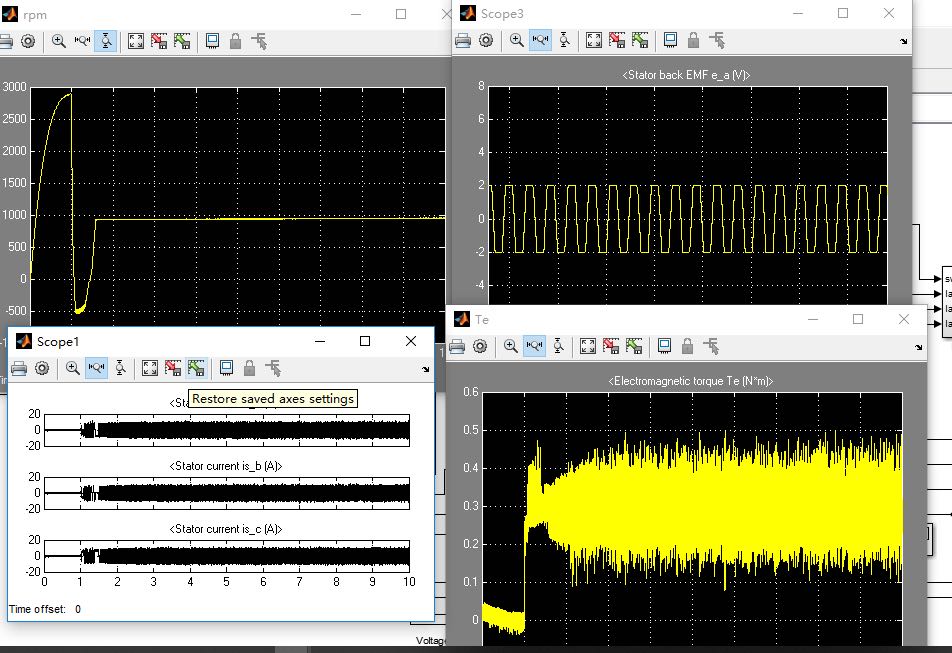952x653 pixels.
Task: Click Print icon in Scope3 toolbar
Action: [x=463, y=40]
